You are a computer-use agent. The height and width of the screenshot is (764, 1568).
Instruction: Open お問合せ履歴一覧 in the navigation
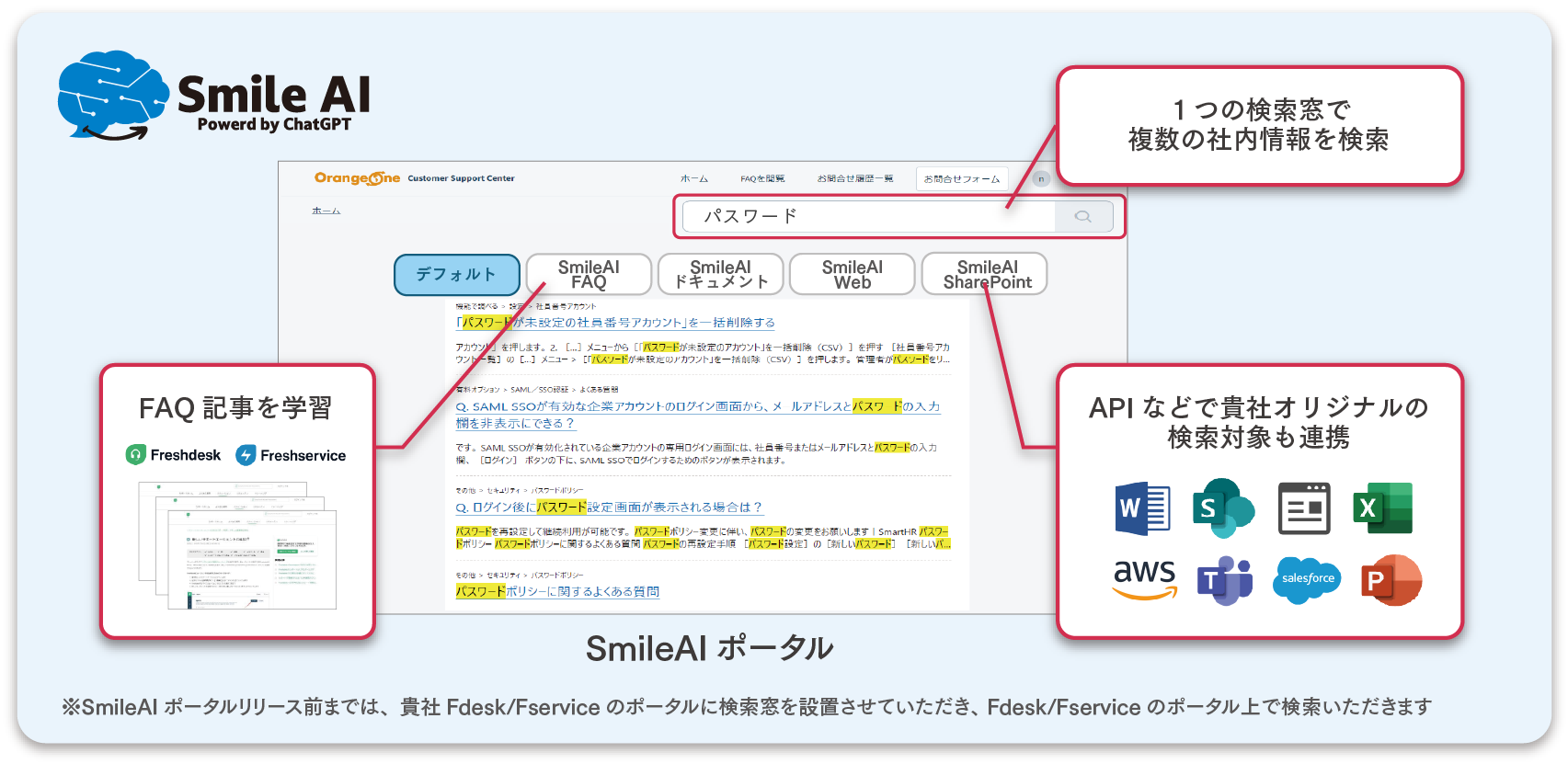855,179
